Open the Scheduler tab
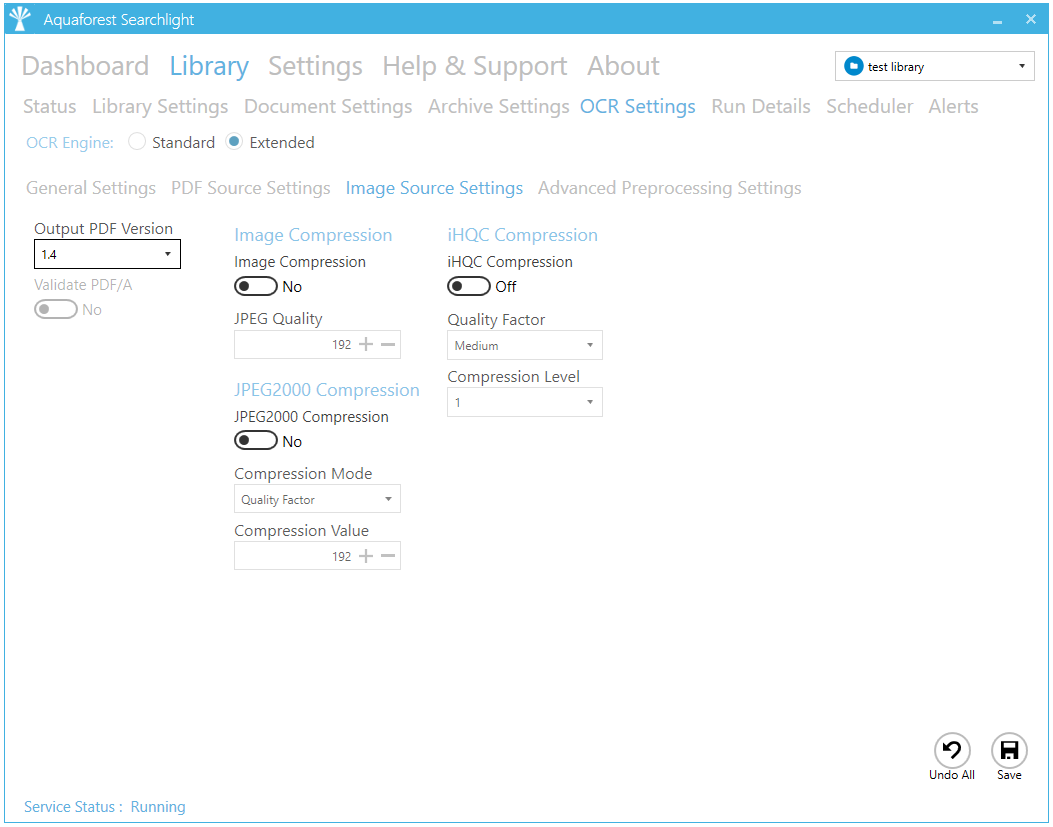This screenshot has height=827, width=1053. [x=869, y=107]
